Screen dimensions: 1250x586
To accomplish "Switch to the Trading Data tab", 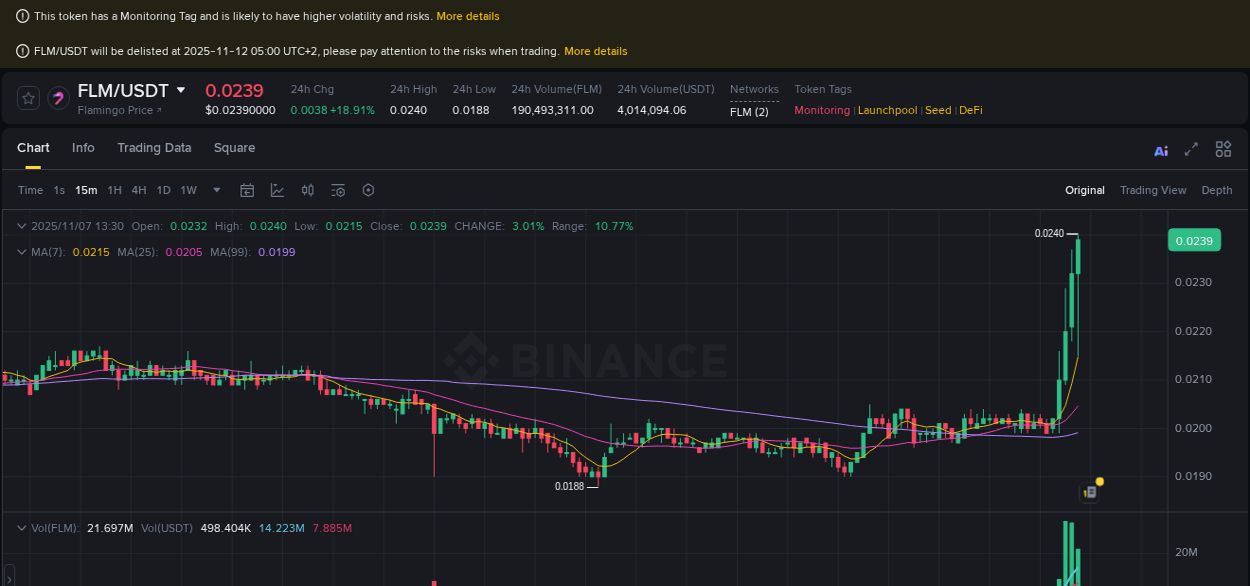I will click(x=154, y=148).
